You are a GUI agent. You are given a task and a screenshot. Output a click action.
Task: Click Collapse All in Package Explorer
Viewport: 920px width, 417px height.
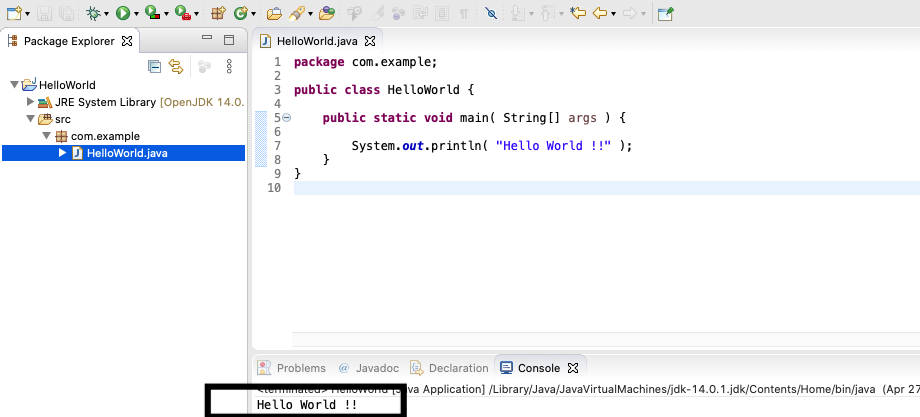click(x=154, y=66)
